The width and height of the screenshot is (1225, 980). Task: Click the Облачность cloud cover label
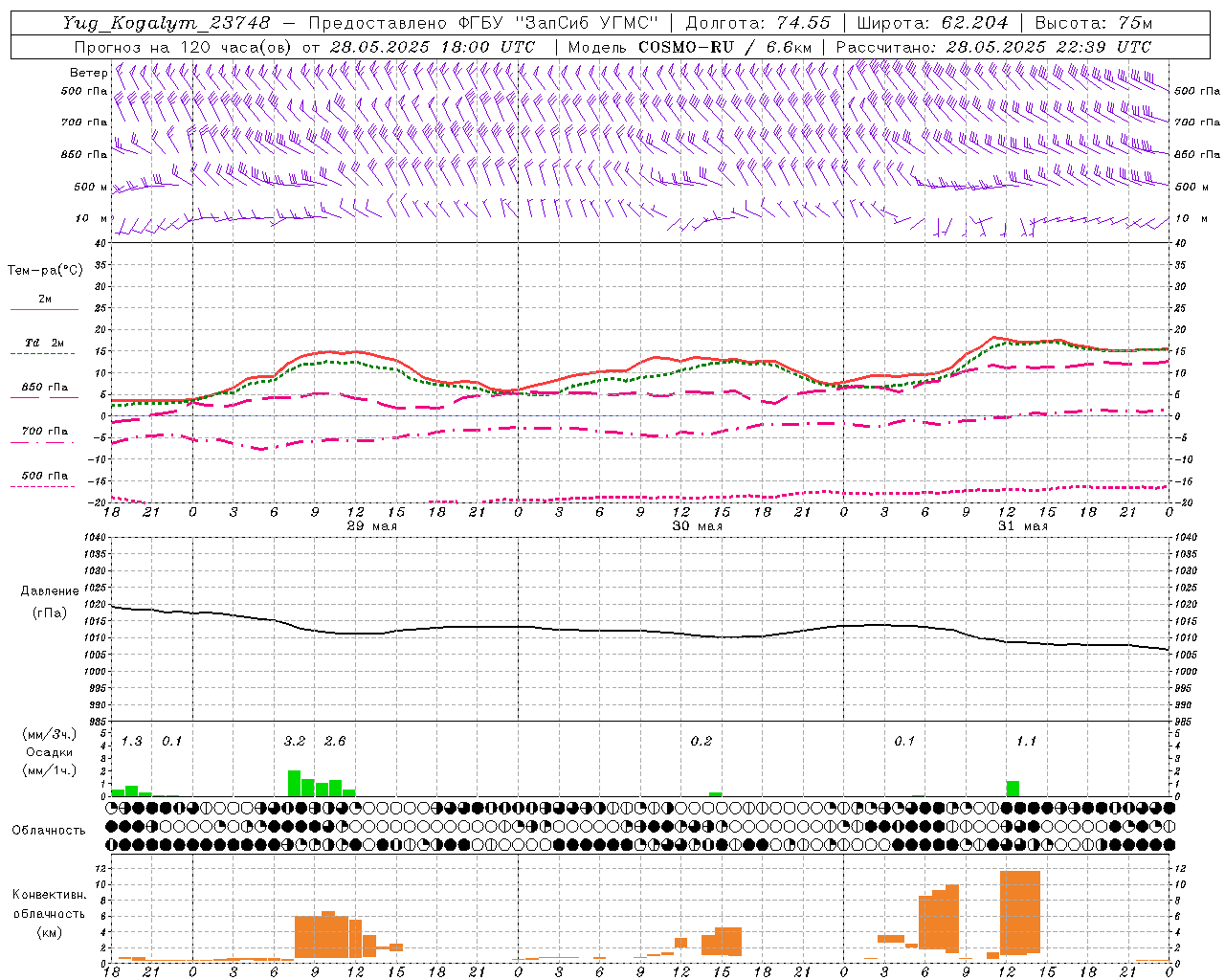tap(49, 830)
